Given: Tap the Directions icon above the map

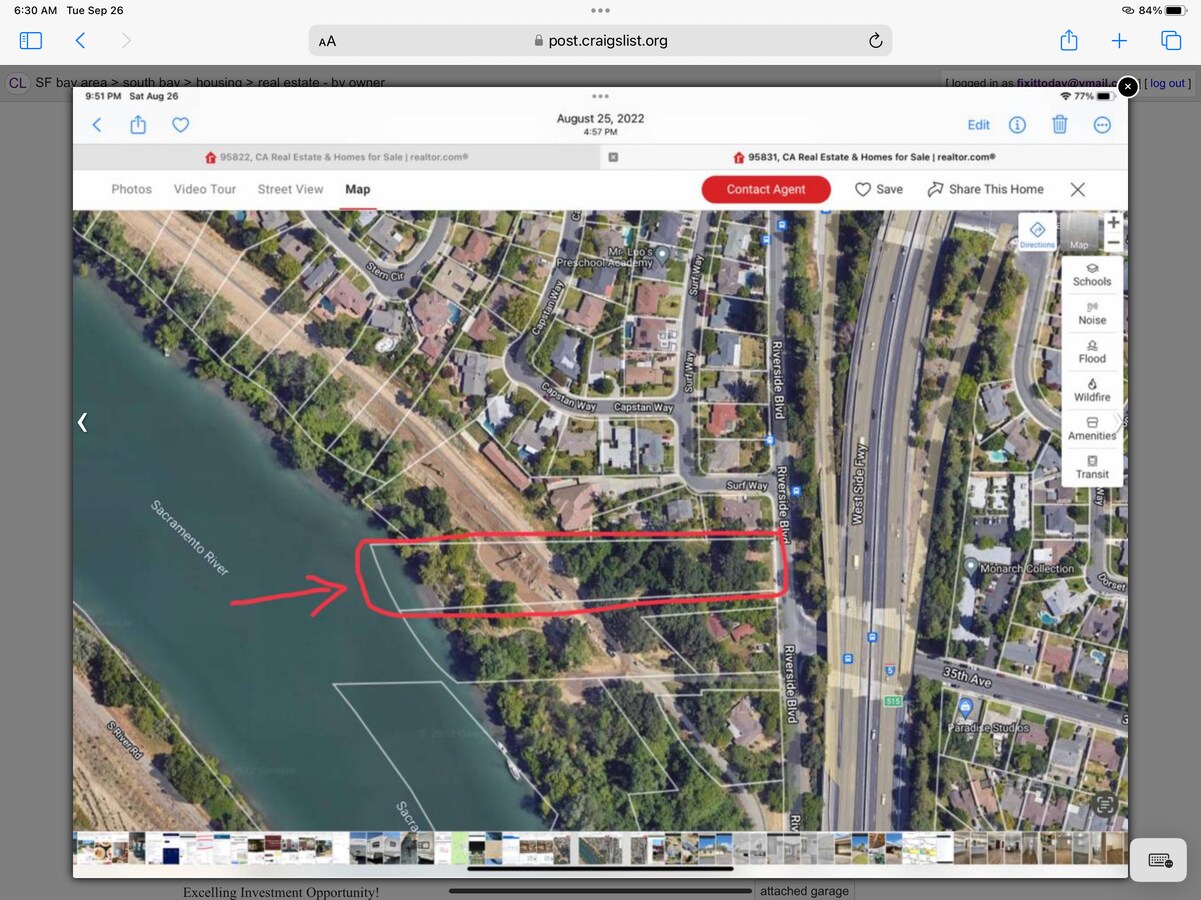Looking at the screenshot, I should (x=1037, y=232).
